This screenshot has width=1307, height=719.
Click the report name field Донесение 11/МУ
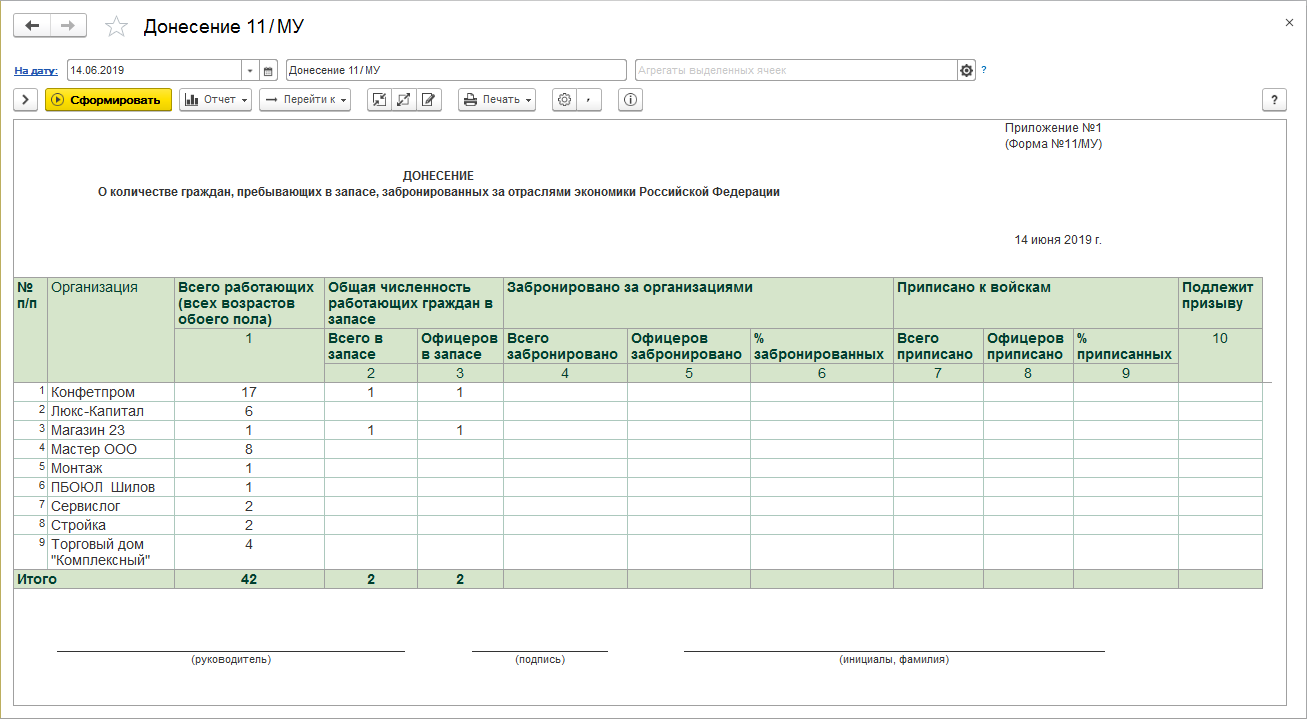(x=455, y=70)
